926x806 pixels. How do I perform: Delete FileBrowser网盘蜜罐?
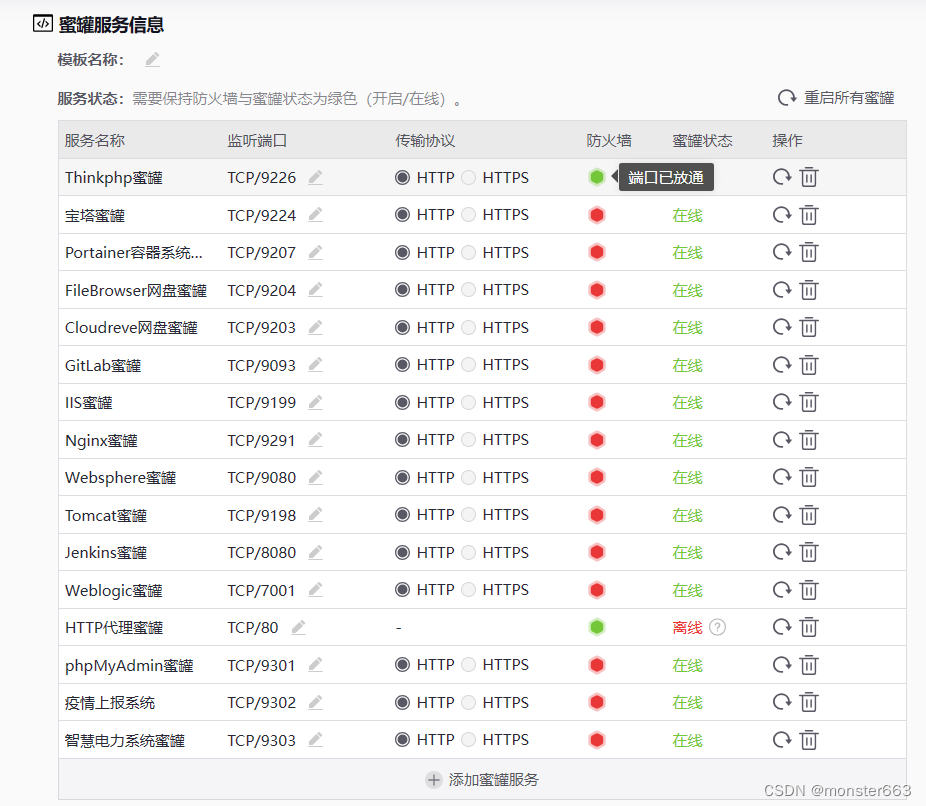(808, 290)
